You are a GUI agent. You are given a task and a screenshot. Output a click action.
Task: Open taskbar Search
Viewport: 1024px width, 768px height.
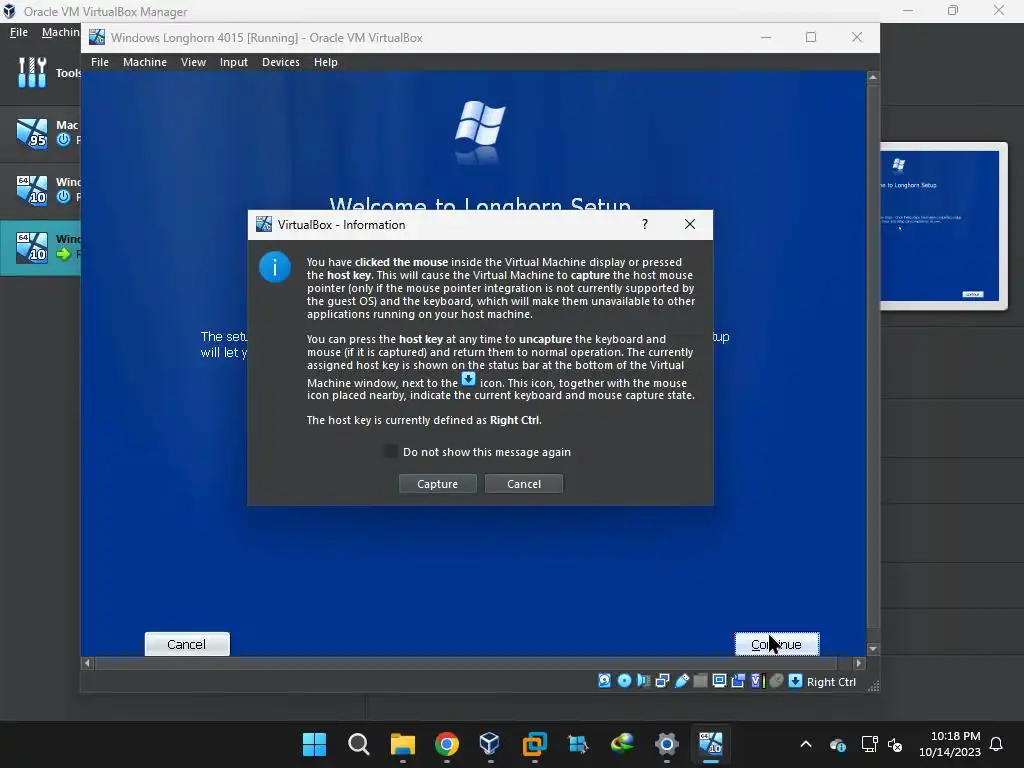click(x=359, y=744)
